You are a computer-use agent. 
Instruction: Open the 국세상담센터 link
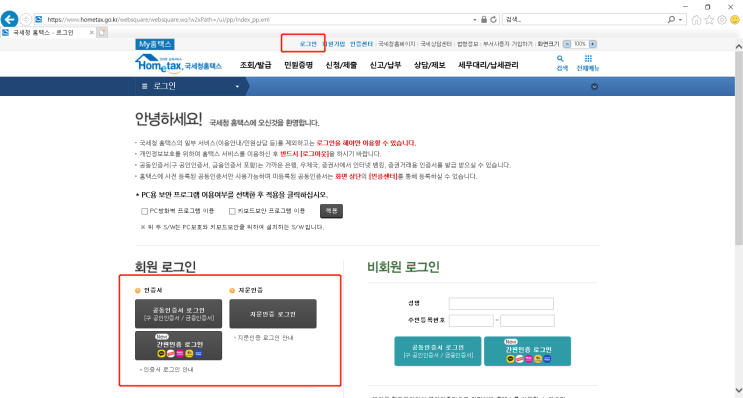coord(436,44)
